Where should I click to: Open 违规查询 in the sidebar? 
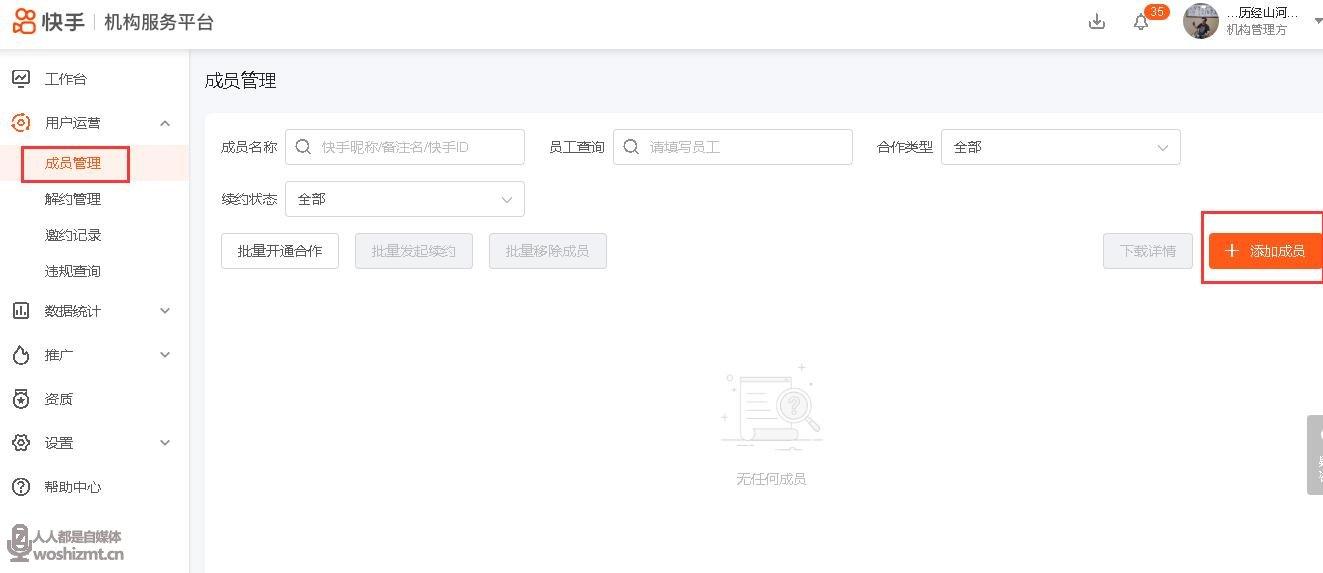(x=73, y=271)
